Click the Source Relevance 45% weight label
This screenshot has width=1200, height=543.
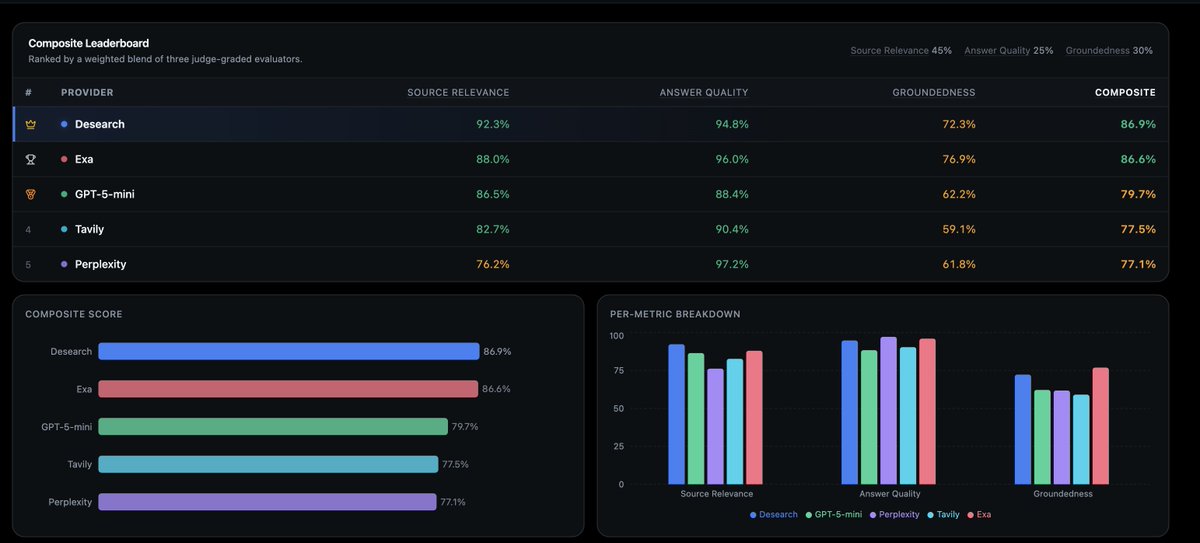901,50
